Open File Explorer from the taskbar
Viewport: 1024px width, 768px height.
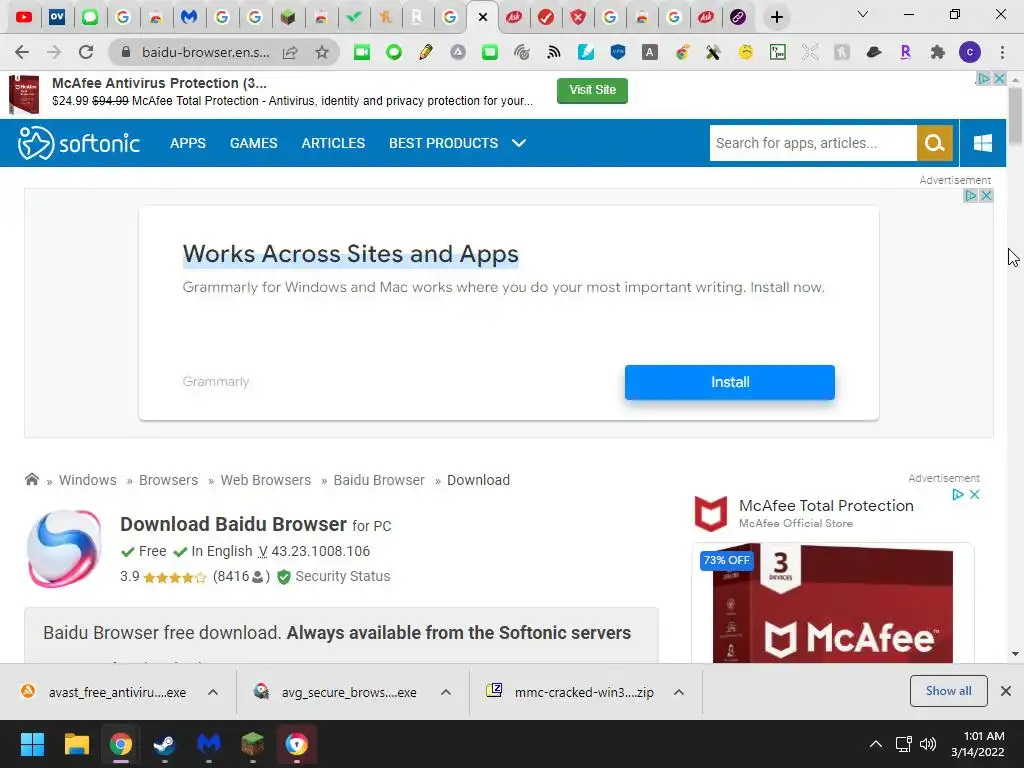pyautogui.click(x=76, y=744)
